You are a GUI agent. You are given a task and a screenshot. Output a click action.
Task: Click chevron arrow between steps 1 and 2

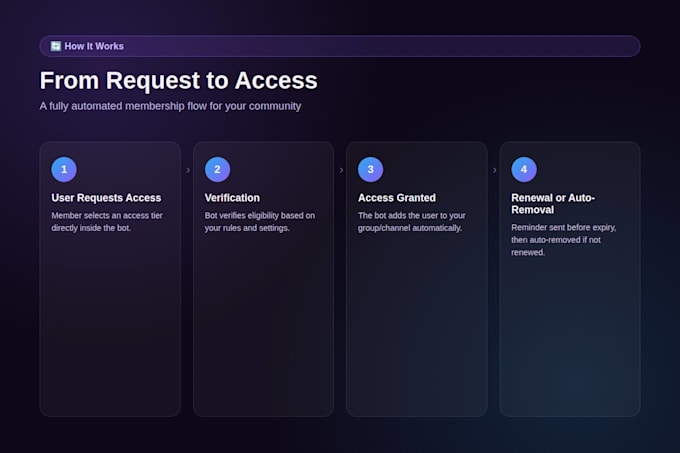pos(188,170)
